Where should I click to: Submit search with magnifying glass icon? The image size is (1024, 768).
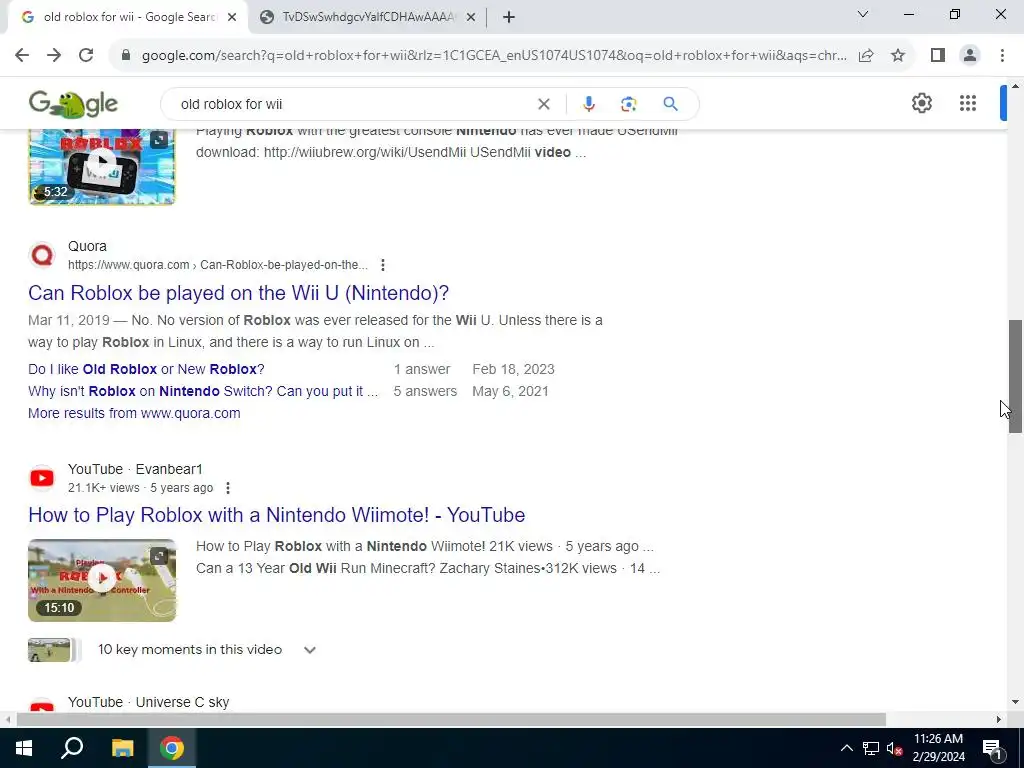click(670, 104)
